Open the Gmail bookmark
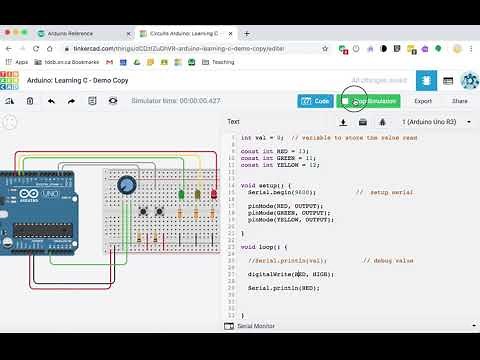The image size is (480, 360). (x=109, y=62)
